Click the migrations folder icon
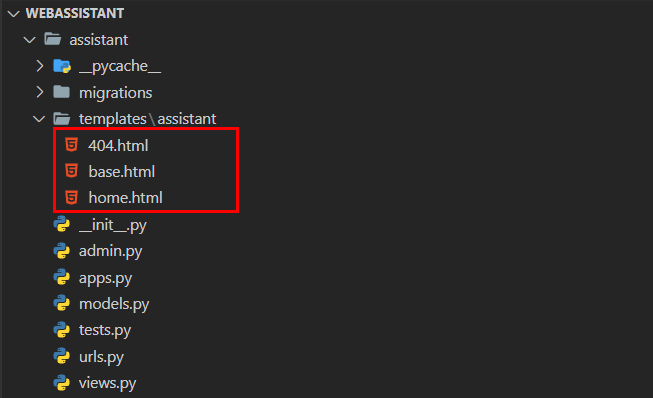 pos(62,92)
